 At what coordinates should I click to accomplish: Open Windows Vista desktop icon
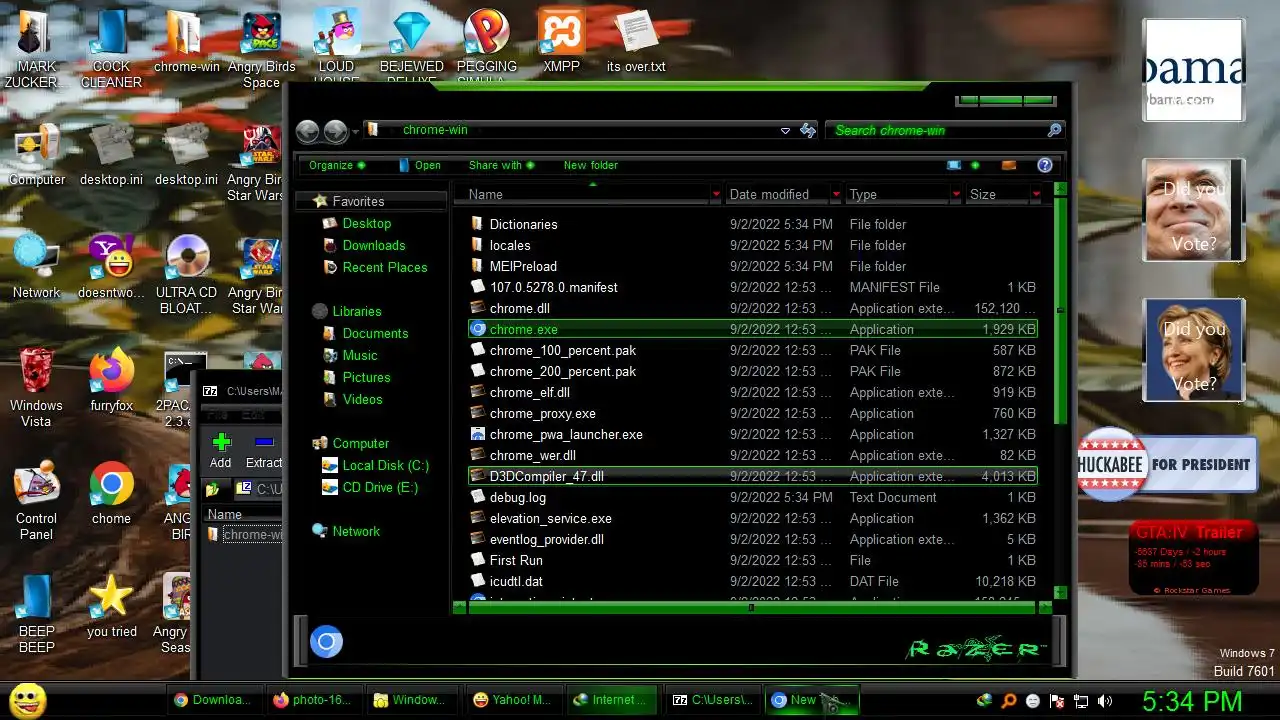click(36, 372)
